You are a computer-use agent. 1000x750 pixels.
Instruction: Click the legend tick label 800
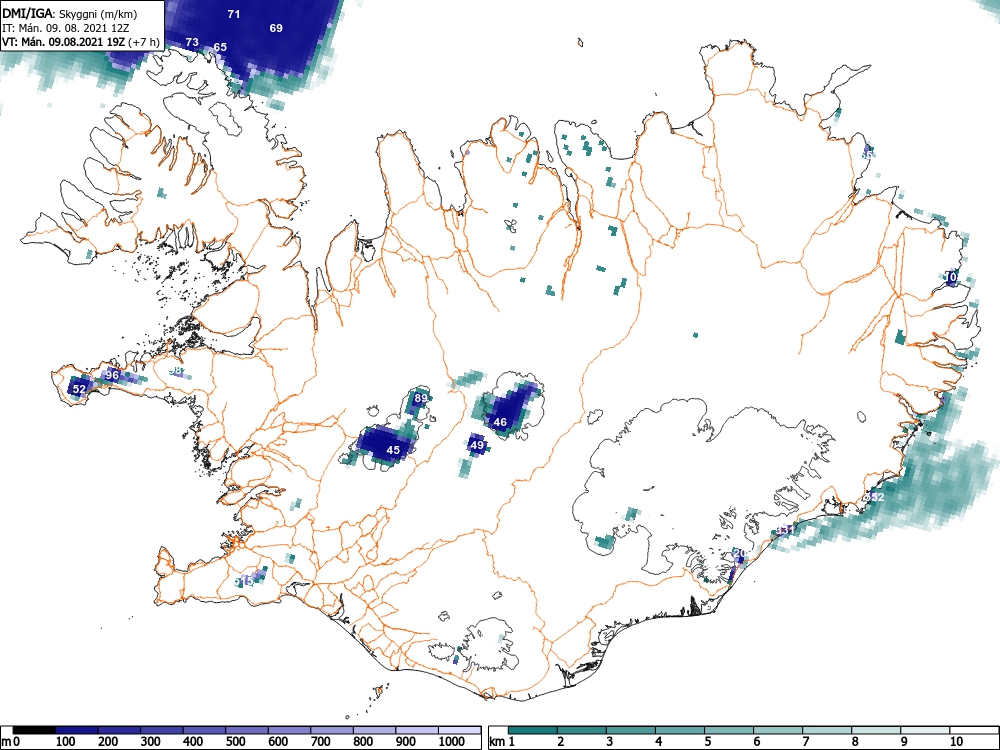(363, 741)
